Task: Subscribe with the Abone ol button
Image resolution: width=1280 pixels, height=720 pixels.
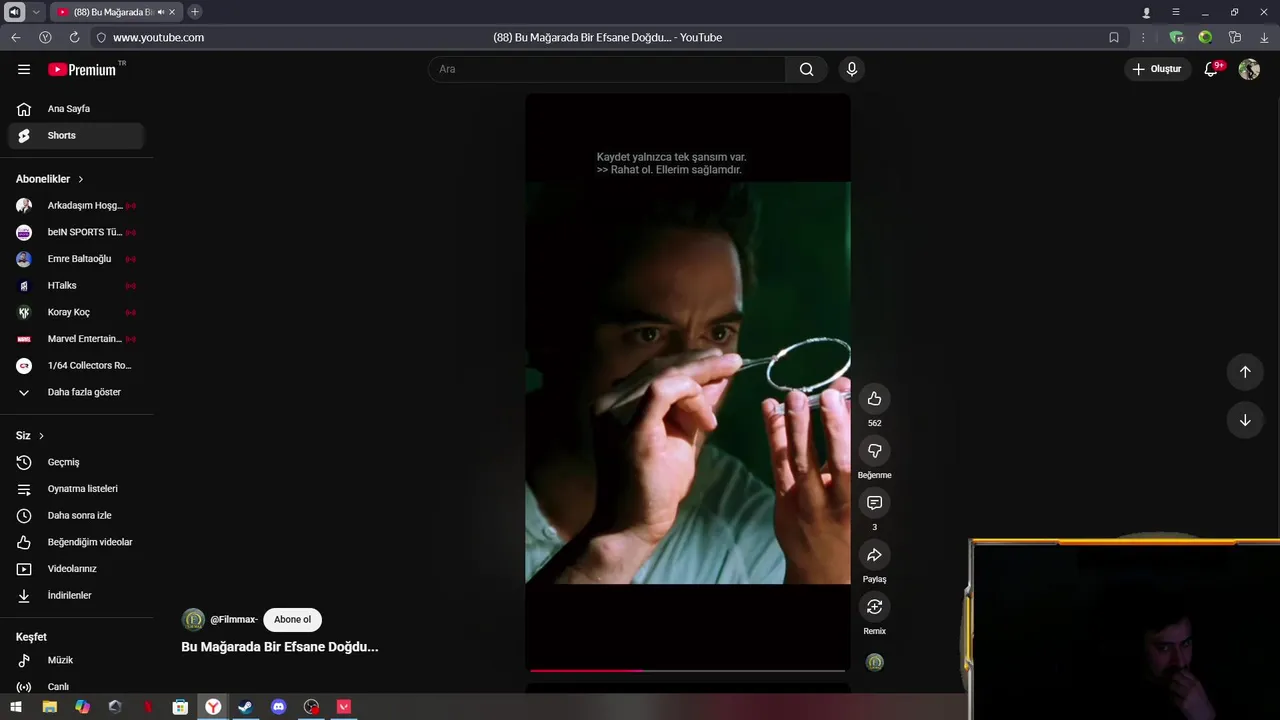Action: click(292, 619)
